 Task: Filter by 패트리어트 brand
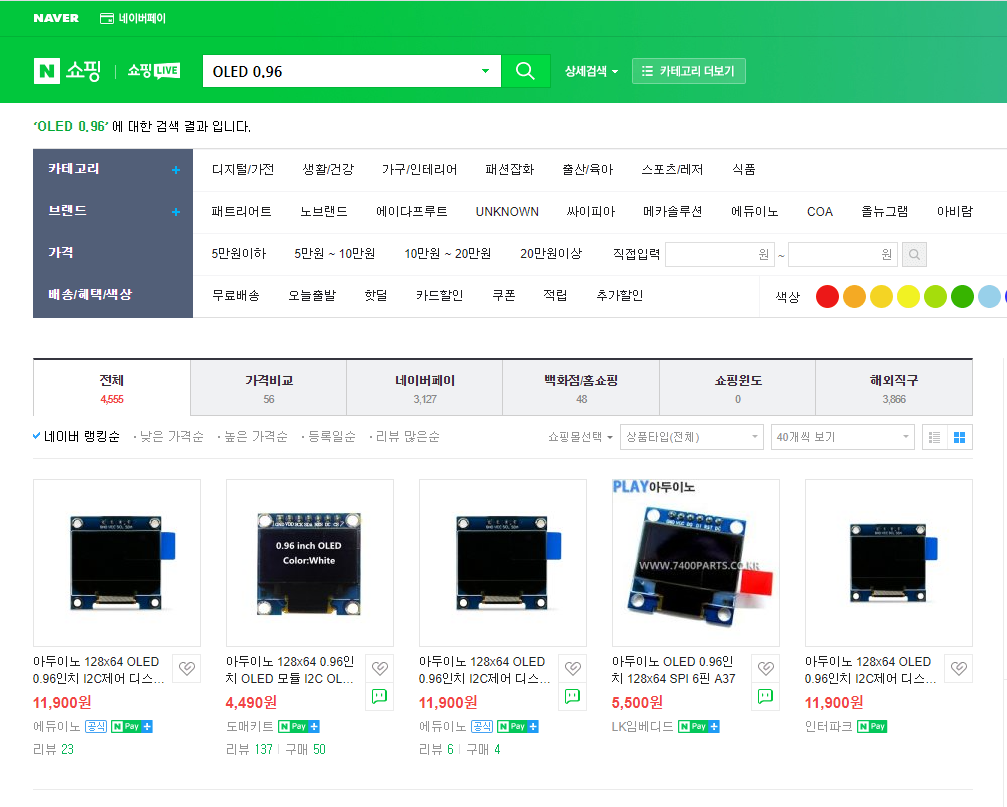pyautogui.click(x=241, y=212)
